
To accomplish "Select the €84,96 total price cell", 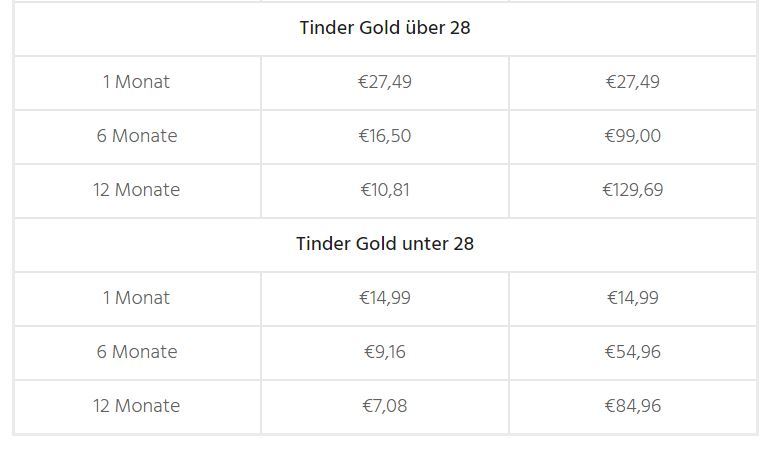I will [x=633, y=406].
